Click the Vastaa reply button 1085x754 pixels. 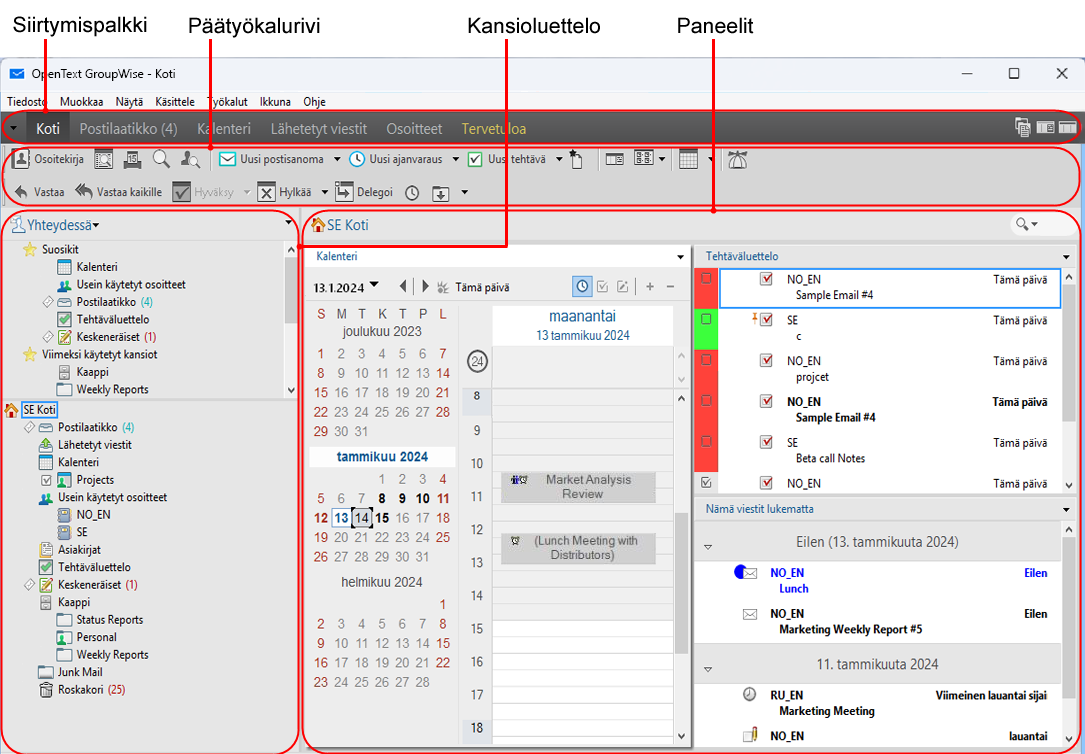click(x=39, y=192)
